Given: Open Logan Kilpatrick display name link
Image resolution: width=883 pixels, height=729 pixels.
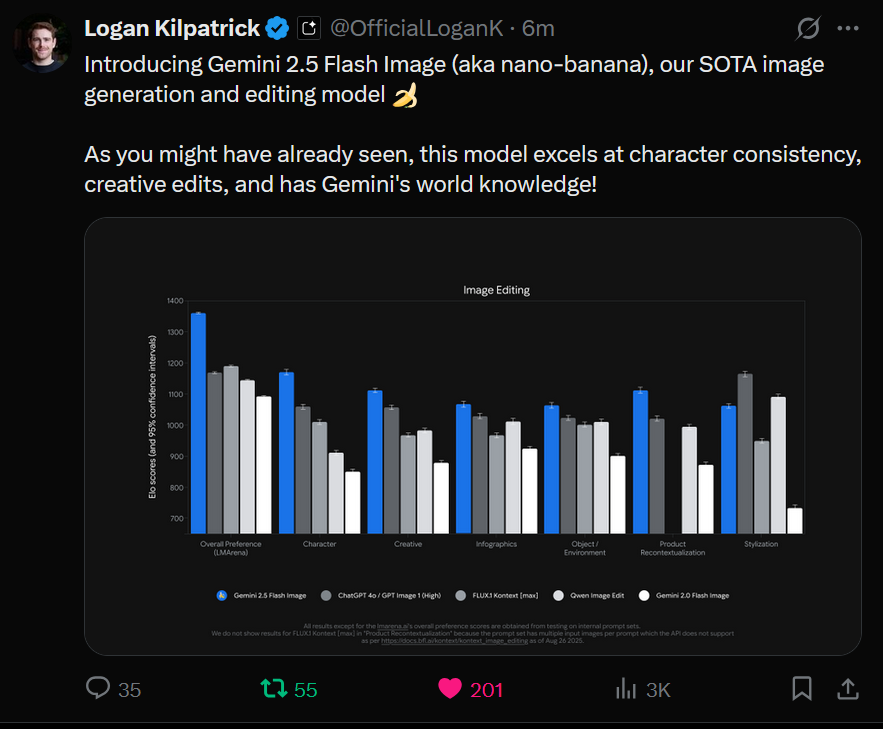Looking at the screenshot, I should coord(172,29).
